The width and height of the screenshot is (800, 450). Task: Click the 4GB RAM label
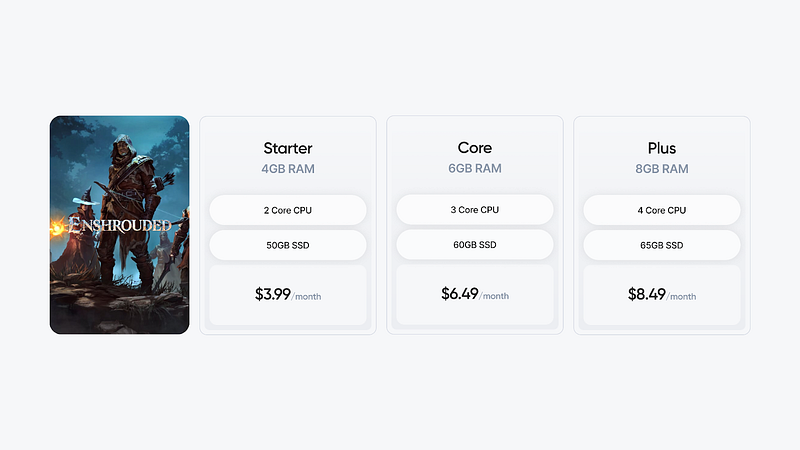coord(288,169)
